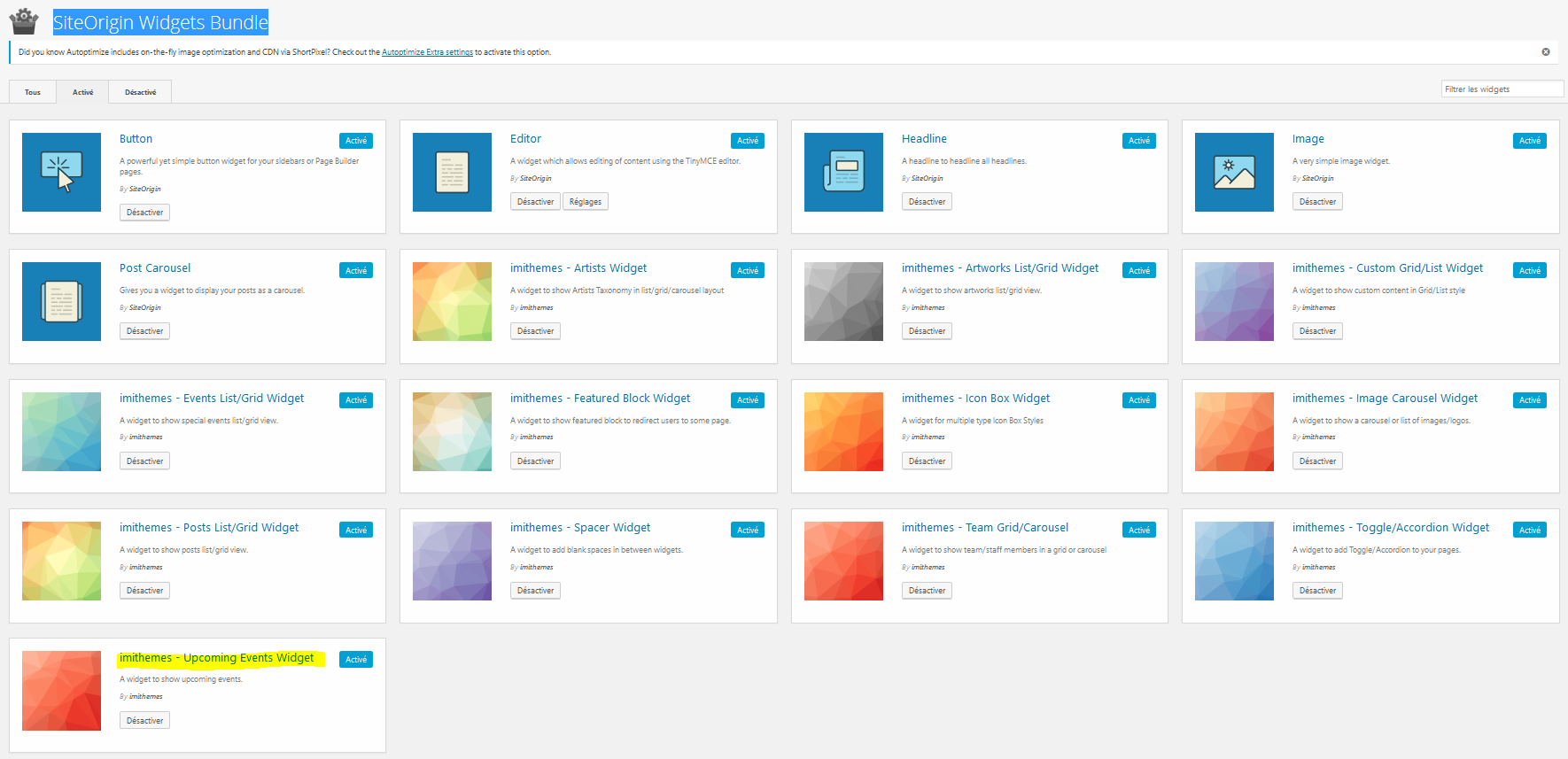The height and width of the screenshot is (759, 1568).
Task: Click the Artworks List/Grid Widget thumbnail
Action: pos(843,301)
